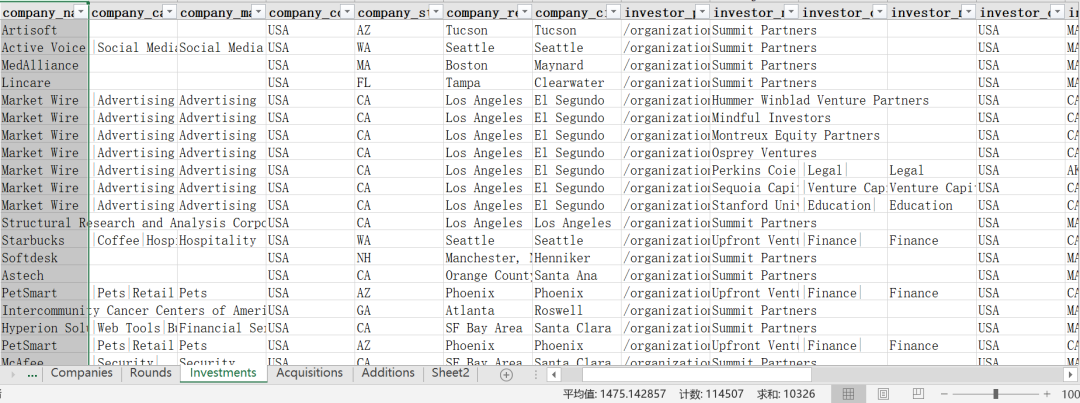Select the Henniker city cell

coord(577,258)
